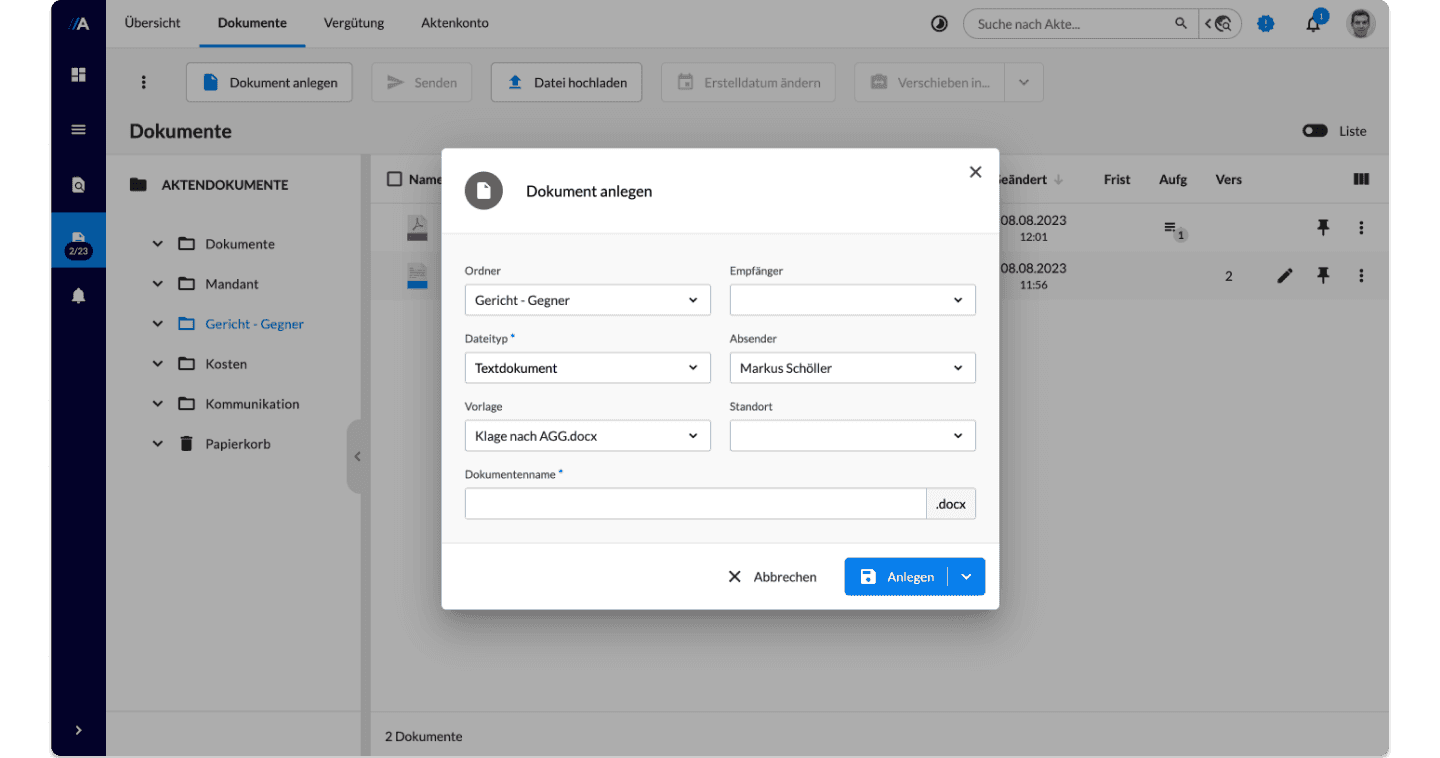The image size is (1440, 758).
Task: Click the column layout icon in table header
Action: [x=1361, y=179]
